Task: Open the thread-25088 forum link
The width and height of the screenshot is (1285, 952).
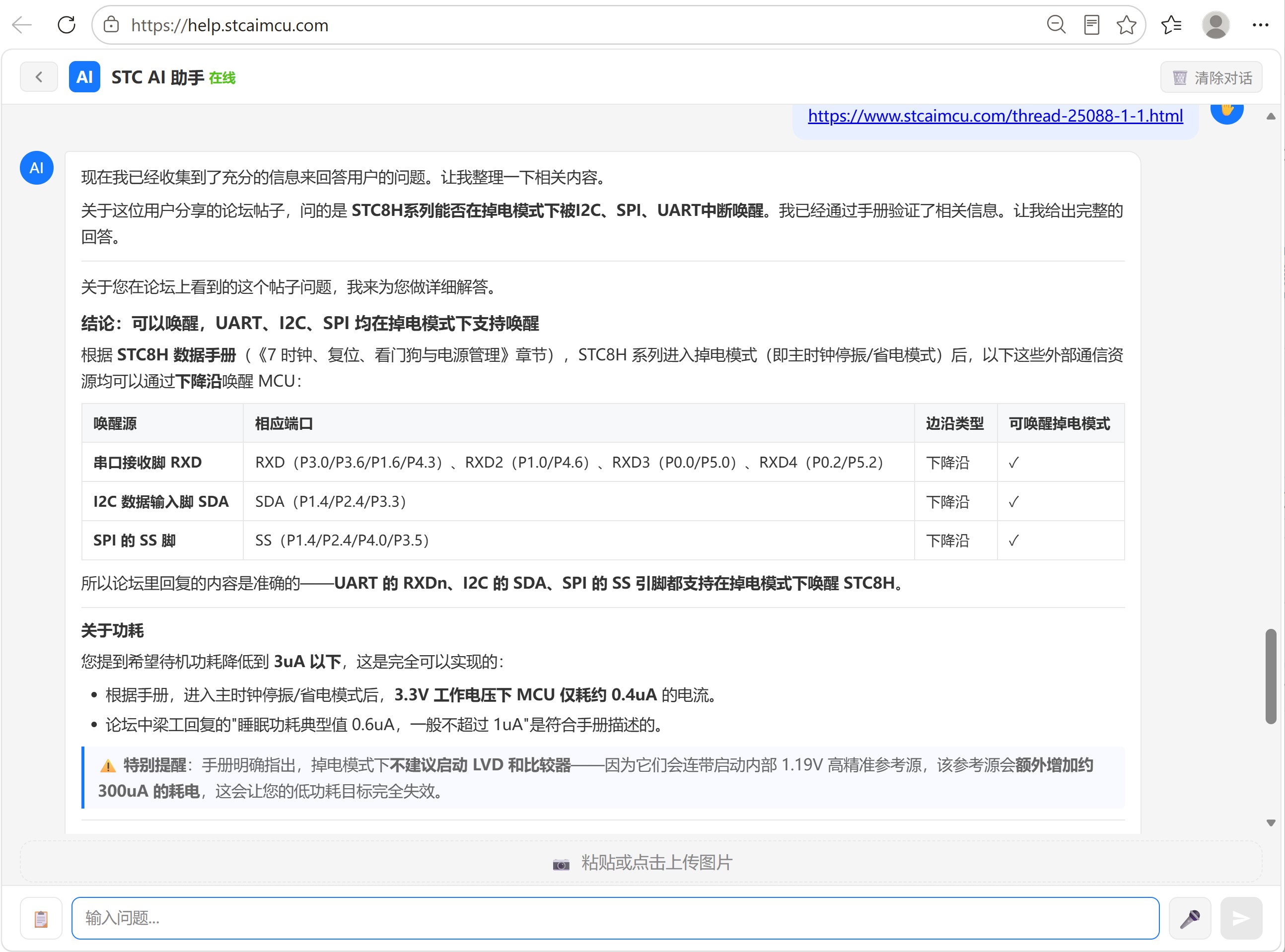Action: coord(995,116)
